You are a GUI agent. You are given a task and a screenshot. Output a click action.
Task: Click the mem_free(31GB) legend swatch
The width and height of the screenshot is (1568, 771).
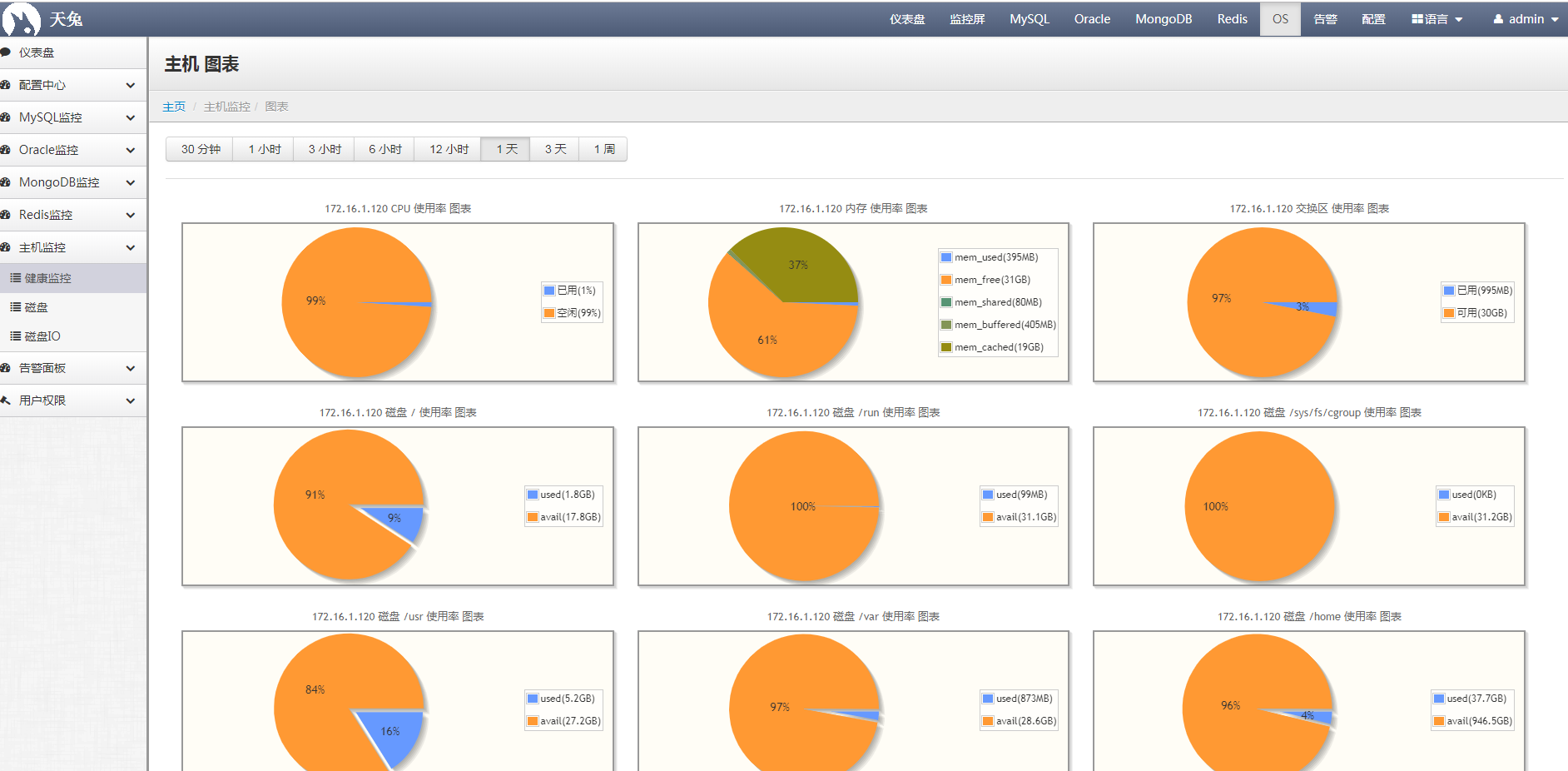946,280
